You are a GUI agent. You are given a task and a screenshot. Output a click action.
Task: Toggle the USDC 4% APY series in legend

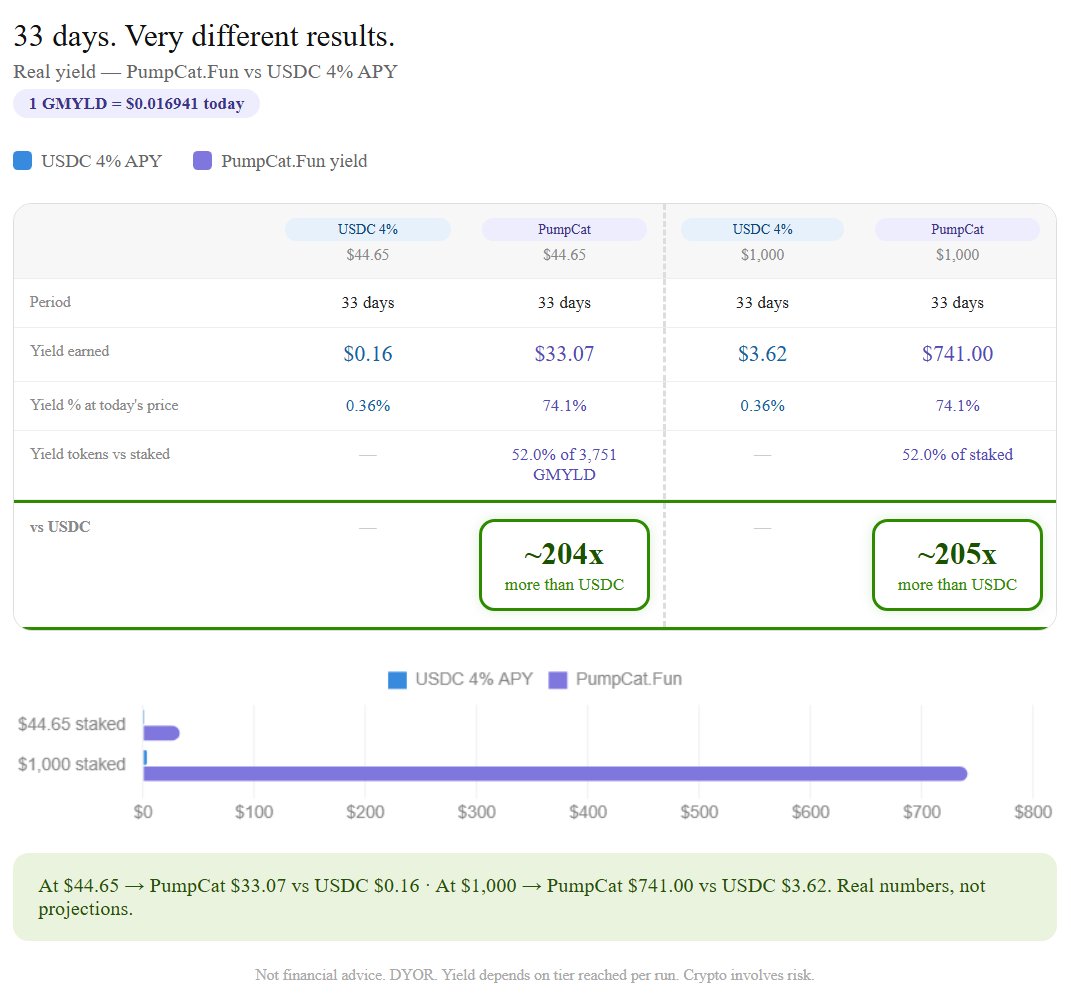[x=90, y=160]
